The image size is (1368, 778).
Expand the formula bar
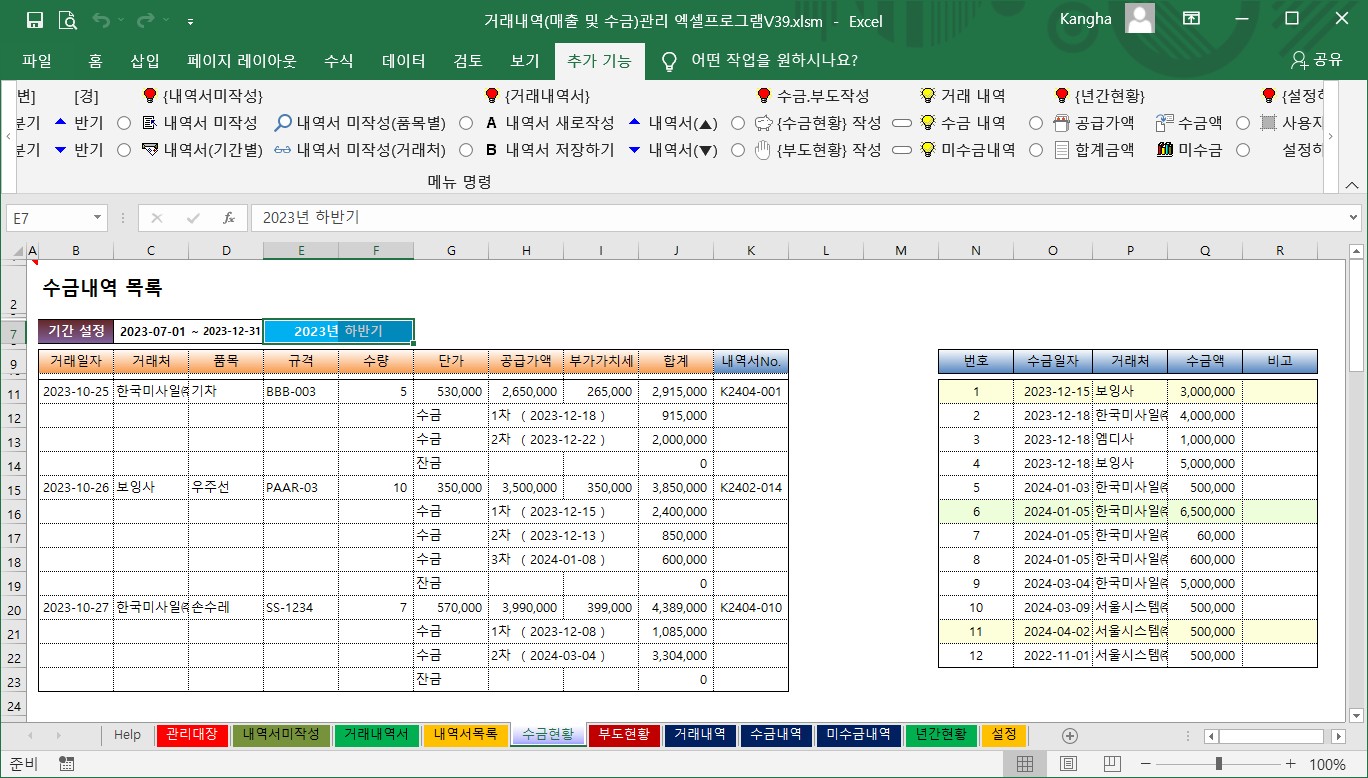tap(1354, 217)
